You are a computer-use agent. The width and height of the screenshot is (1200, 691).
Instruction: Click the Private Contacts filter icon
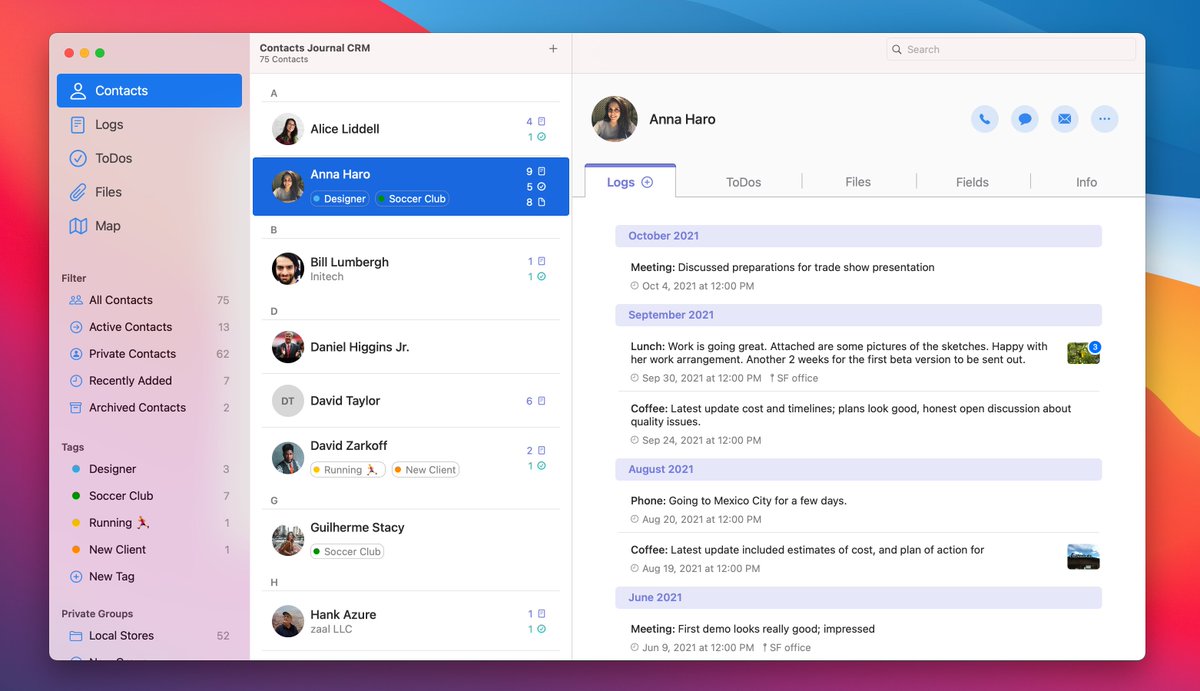point(76,354)
